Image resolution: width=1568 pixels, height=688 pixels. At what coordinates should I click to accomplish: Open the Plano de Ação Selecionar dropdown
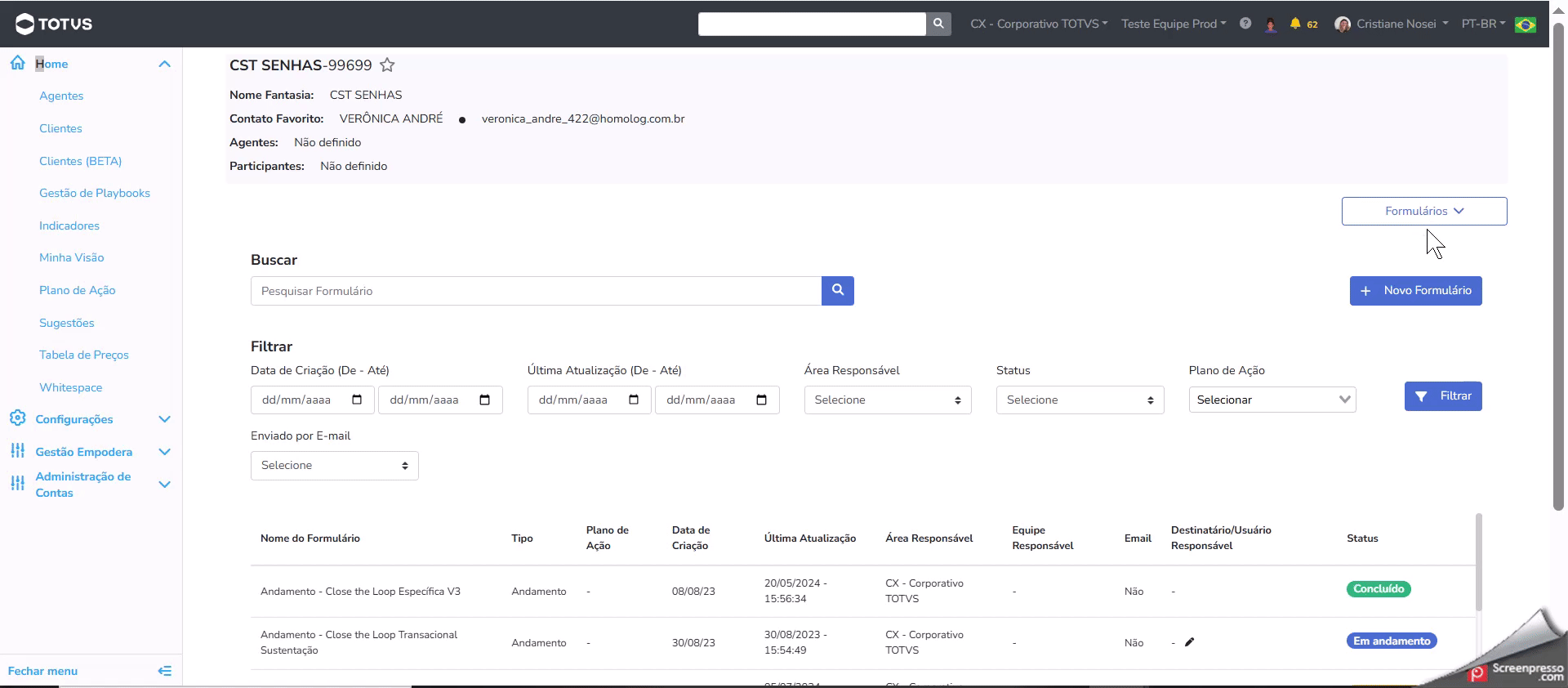1272,400
